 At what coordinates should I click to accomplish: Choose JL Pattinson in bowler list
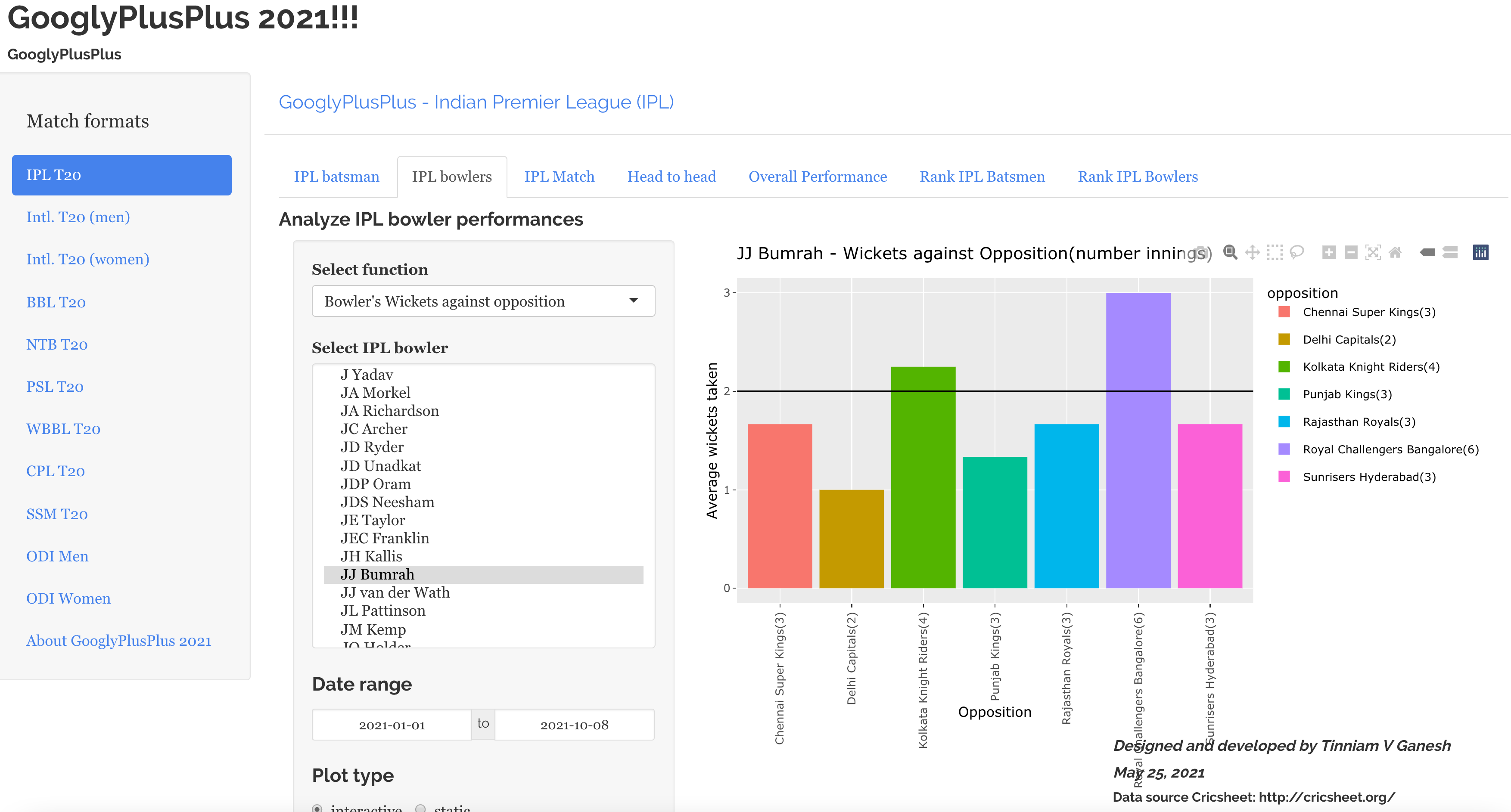(x=382, y=611)
